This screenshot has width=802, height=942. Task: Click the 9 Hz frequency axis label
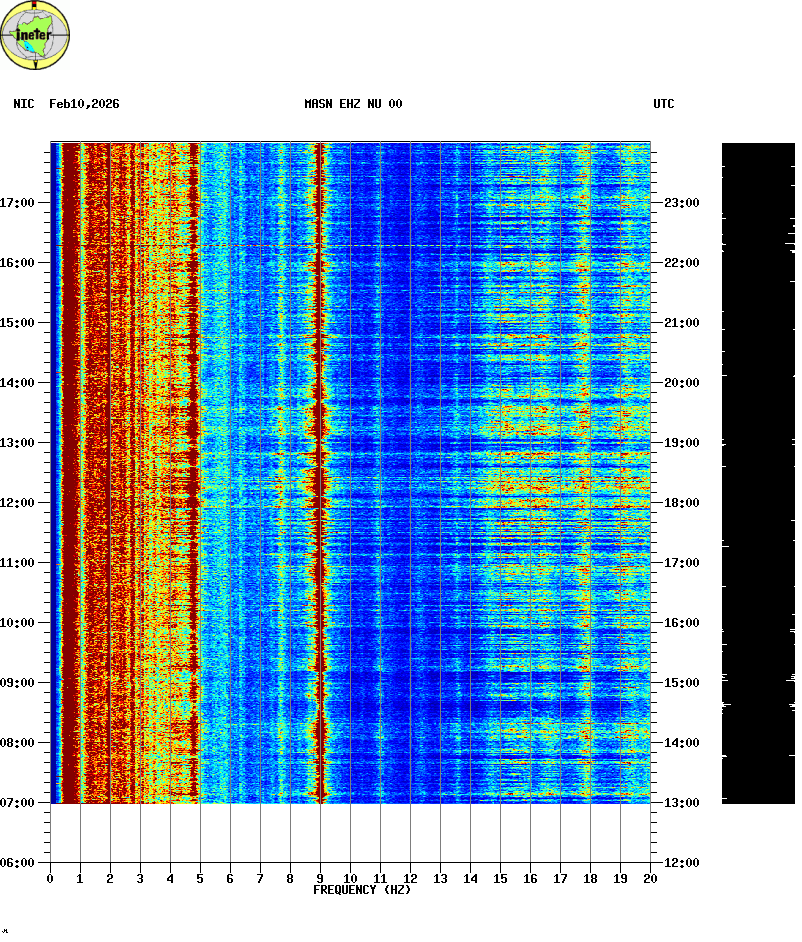tap(320, 879)
